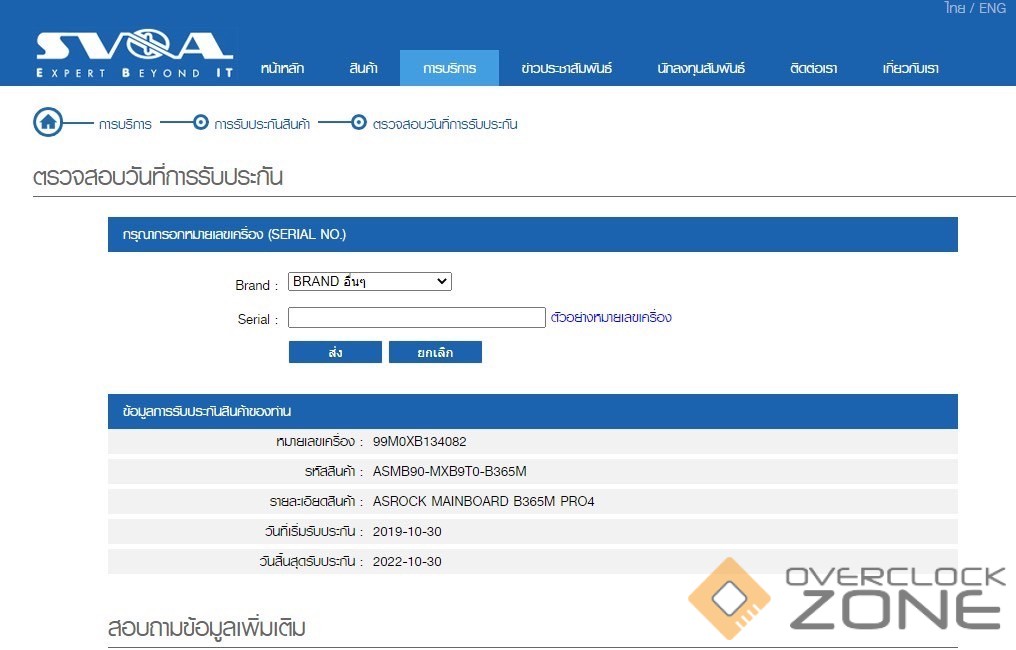
Task: Click the SVOA logo
Action: coord(134,54)
